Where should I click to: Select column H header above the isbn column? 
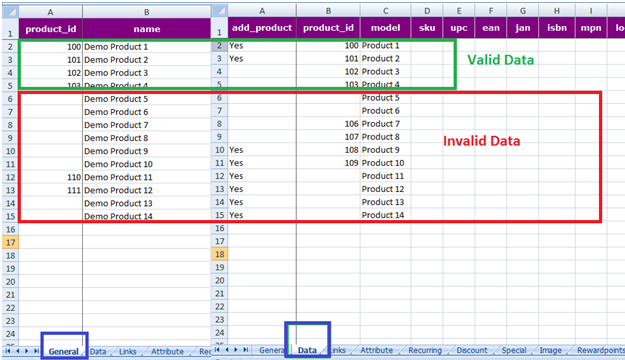pyautogui.click(x=557, y=11)
